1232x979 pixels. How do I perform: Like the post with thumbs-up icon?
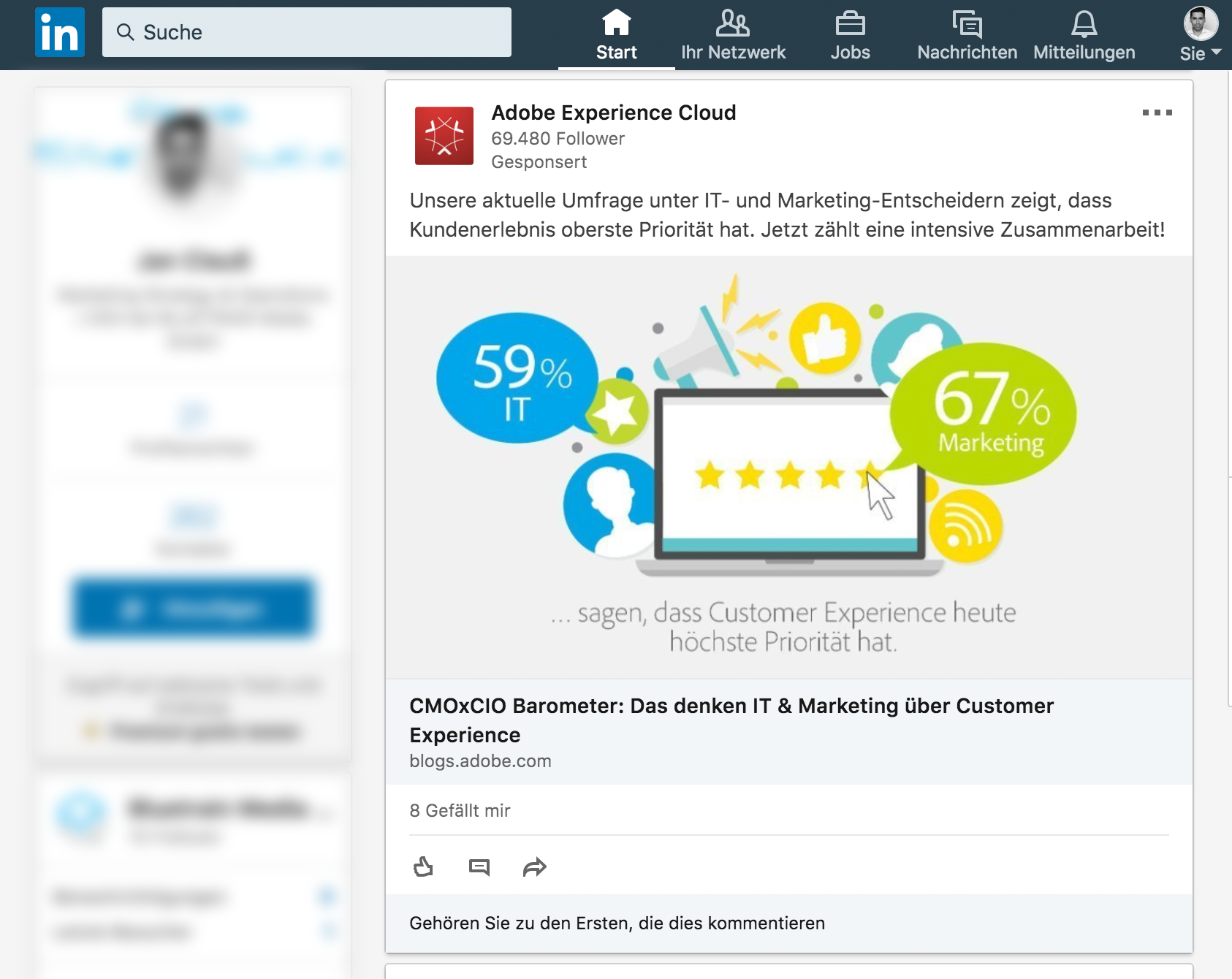click(x=423, y=867)
